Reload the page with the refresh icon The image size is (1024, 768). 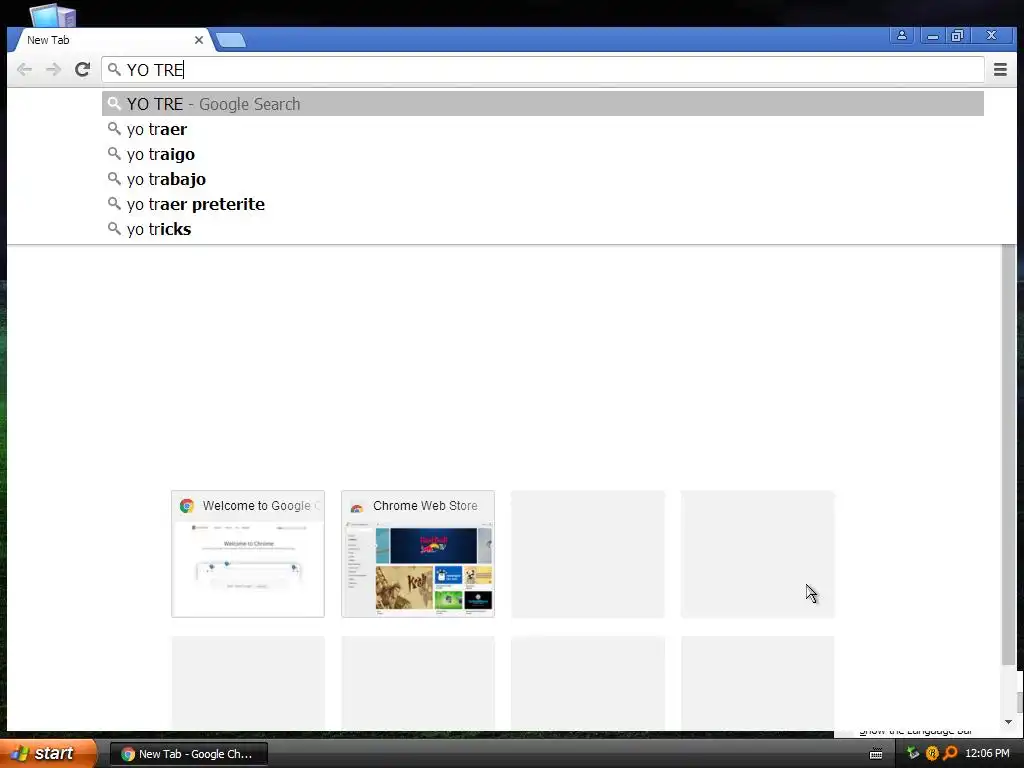(x=82, y=69)
